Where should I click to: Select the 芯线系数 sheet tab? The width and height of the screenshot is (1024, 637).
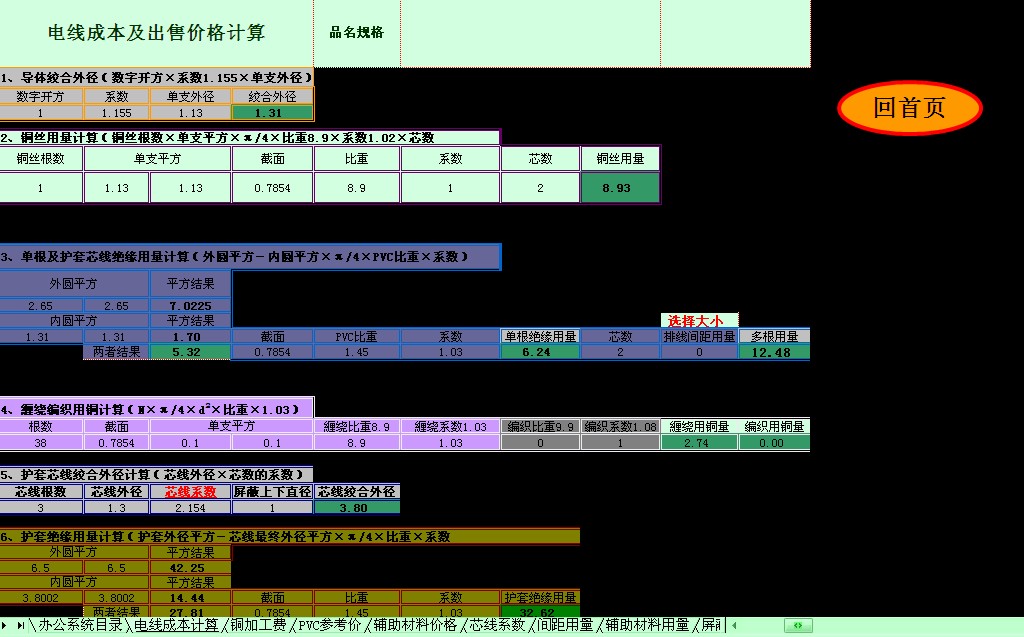[x=497, y=626]
